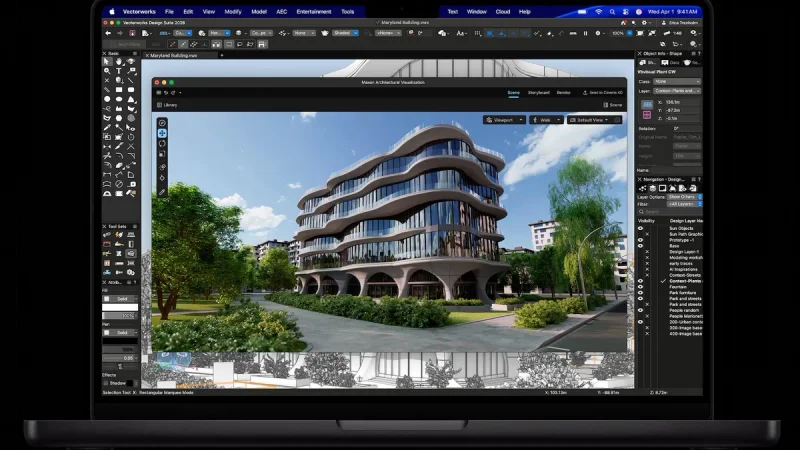Open the Filter All Layers dropdown

685,204
